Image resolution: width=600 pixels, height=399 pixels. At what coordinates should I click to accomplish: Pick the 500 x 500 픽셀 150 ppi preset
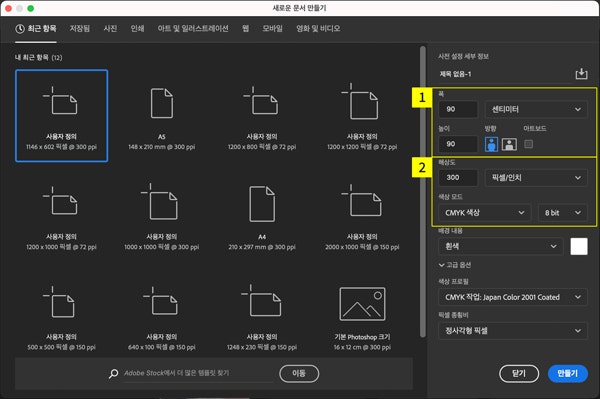[x=61, y=317]
